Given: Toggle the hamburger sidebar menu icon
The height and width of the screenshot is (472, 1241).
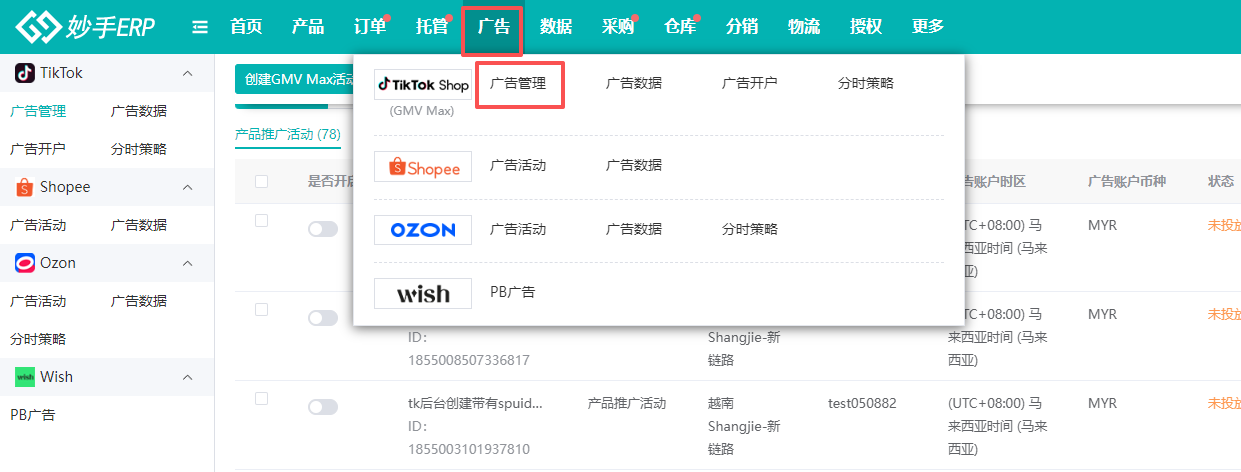Looking at the screenshot, I should click(200, 27).
